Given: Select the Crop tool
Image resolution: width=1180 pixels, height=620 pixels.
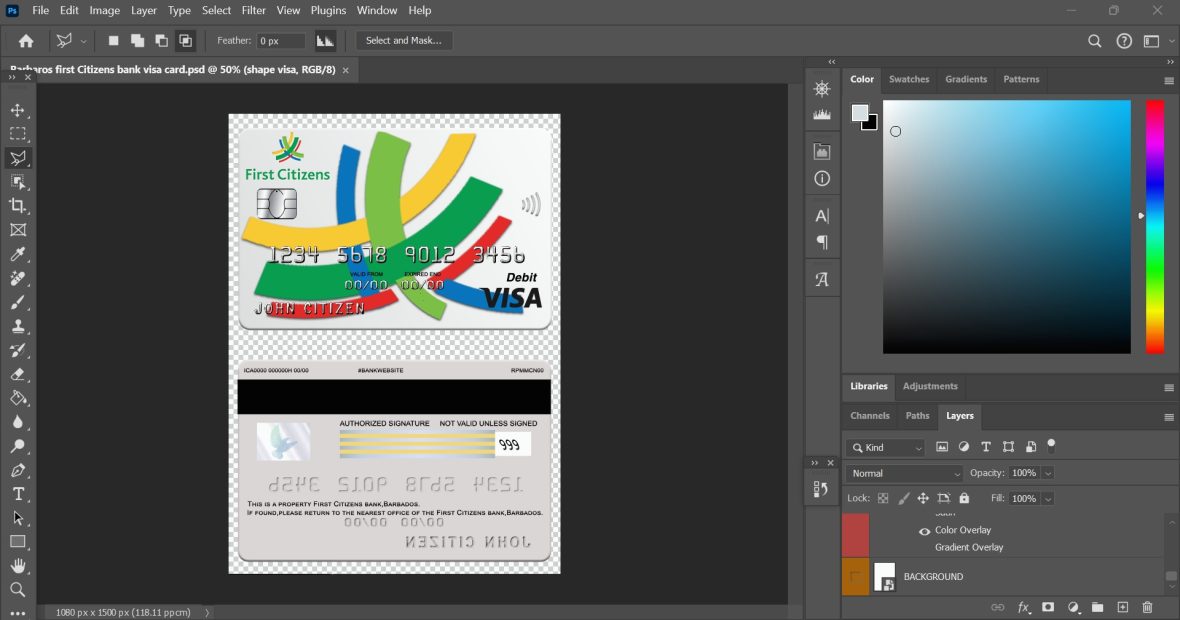Looking at the screenshot, I should 17,203.
